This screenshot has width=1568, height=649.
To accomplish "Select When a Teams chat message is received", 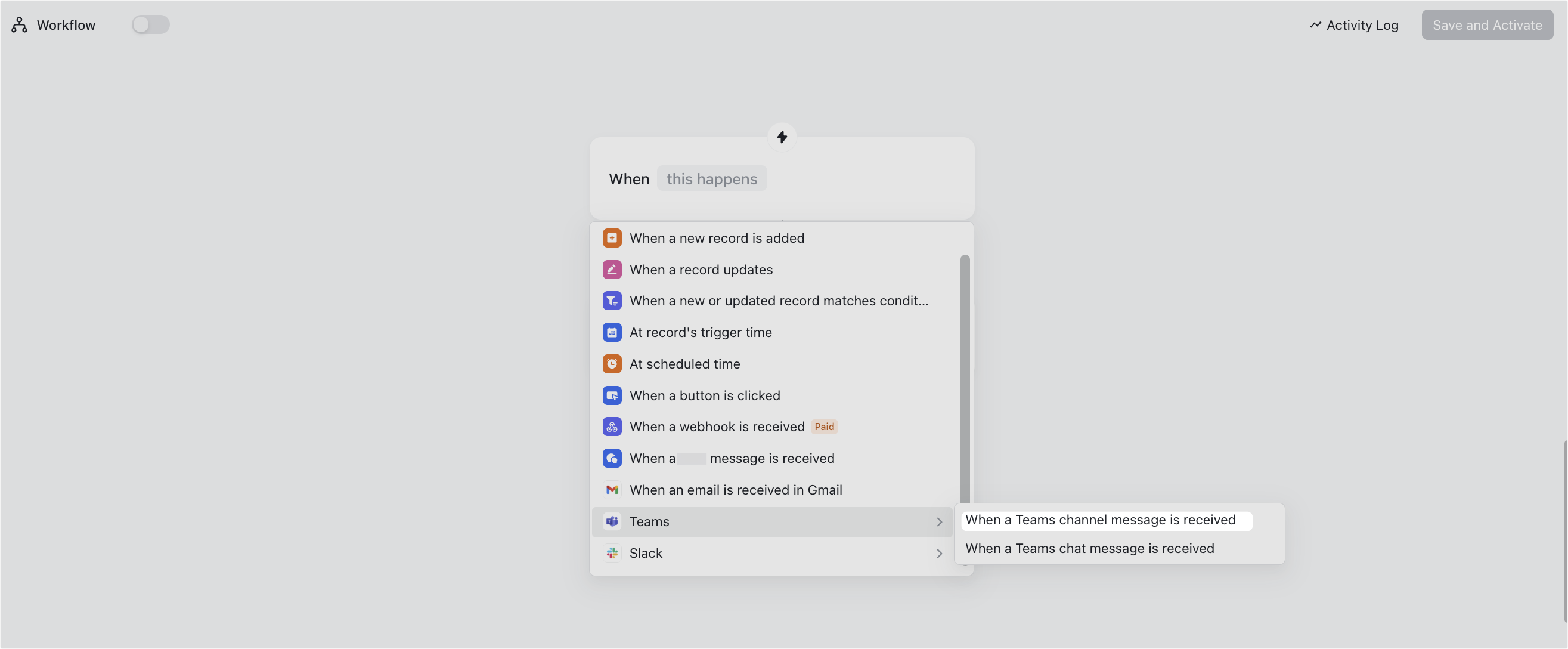I will pos(1089,549).
